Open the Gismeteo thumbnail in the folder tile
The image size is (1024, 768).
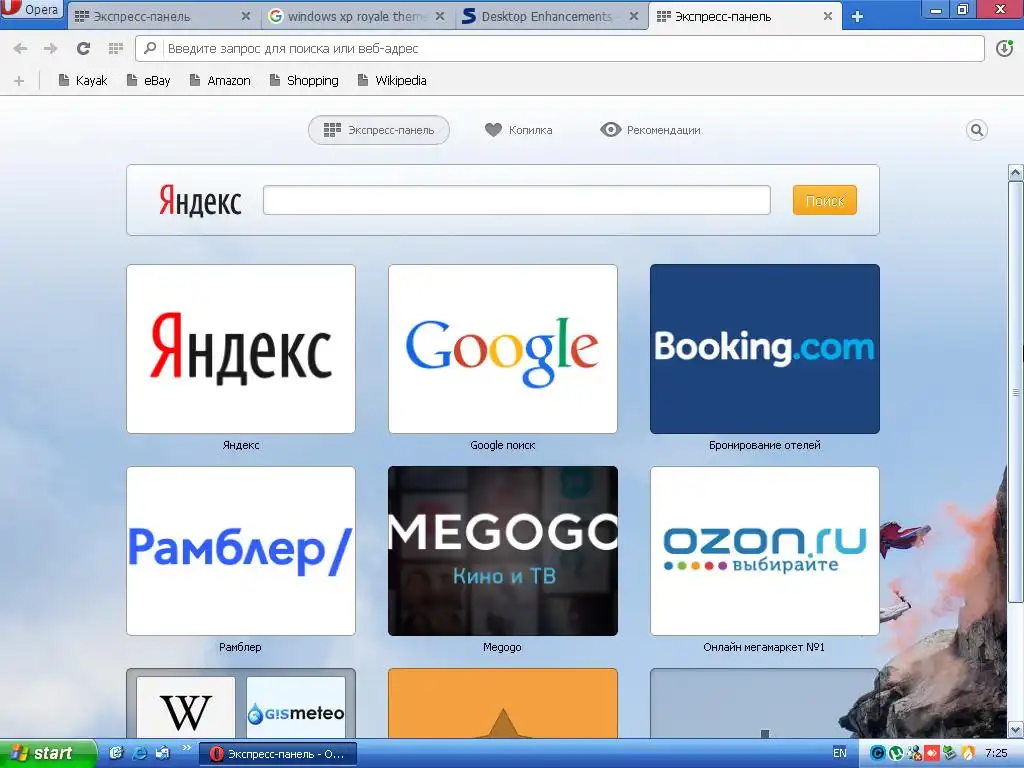296,708
